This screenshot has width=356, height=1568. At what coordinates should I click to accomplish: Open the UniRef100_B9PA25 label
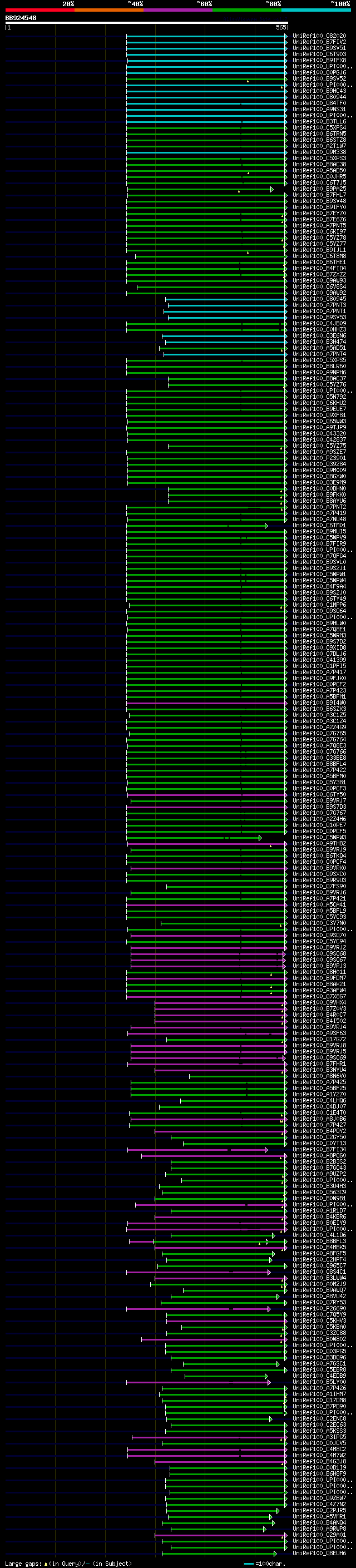coord(319,189)
